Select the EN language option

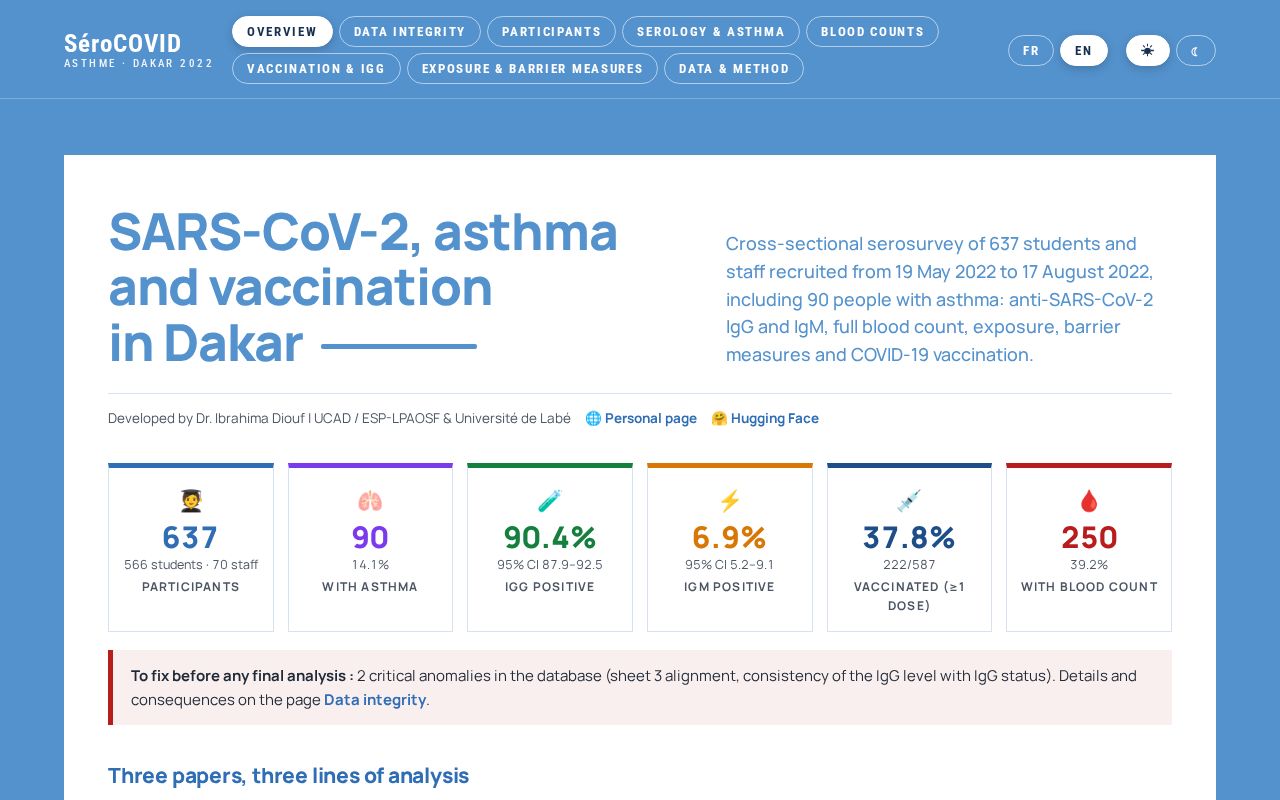click(x=1084, y=50)
